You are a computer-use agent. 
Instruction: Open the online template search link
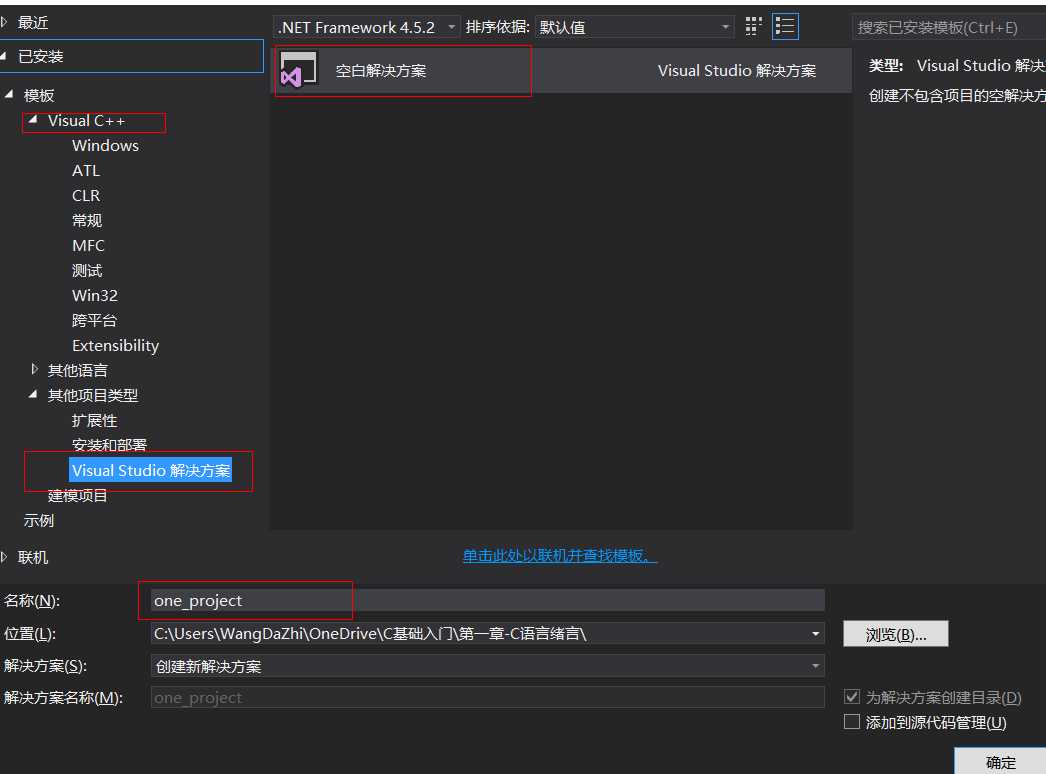(560, 555)
